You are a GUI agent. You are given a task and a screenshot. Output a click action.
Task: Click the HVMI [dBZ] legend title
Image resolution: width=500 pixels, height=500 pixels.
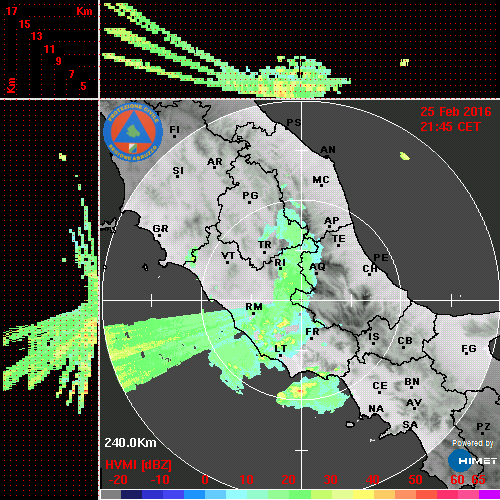pyautogui.click(x=138, y=465)
